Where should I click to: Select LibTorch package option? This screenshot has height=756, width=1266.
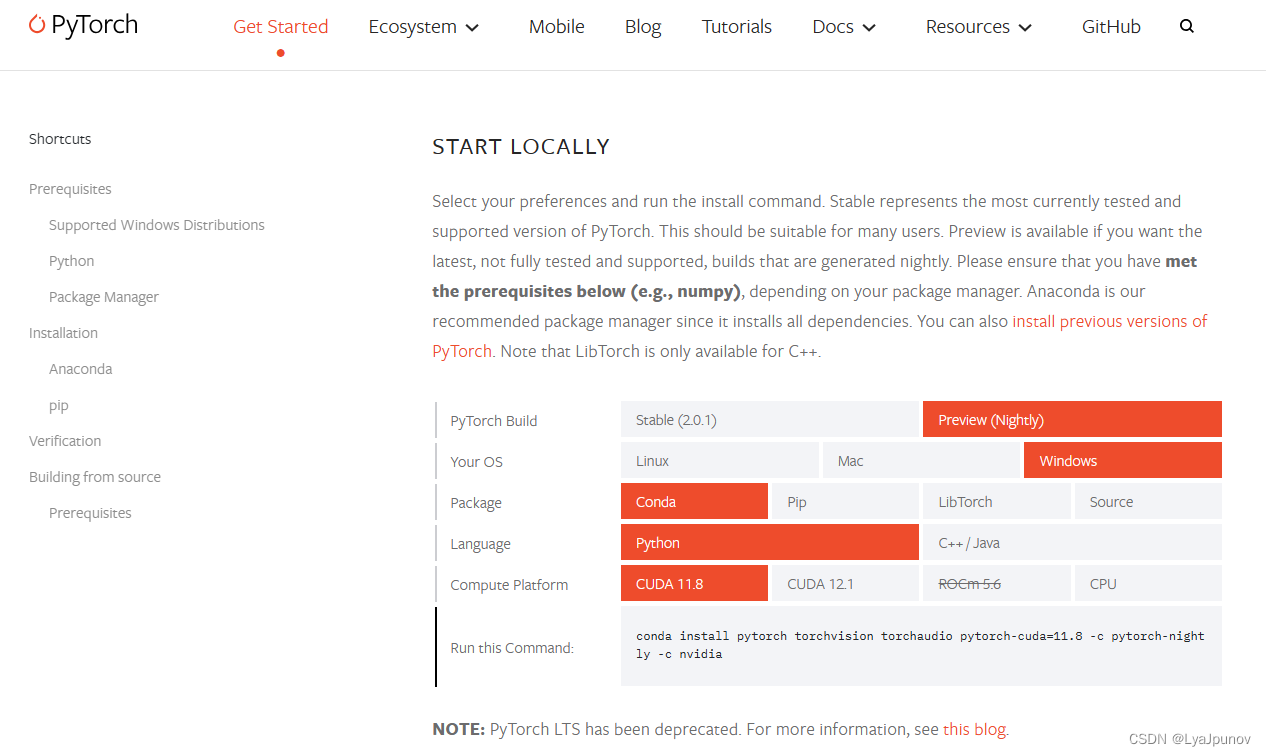pyautogui.click(x=996, y=502)
